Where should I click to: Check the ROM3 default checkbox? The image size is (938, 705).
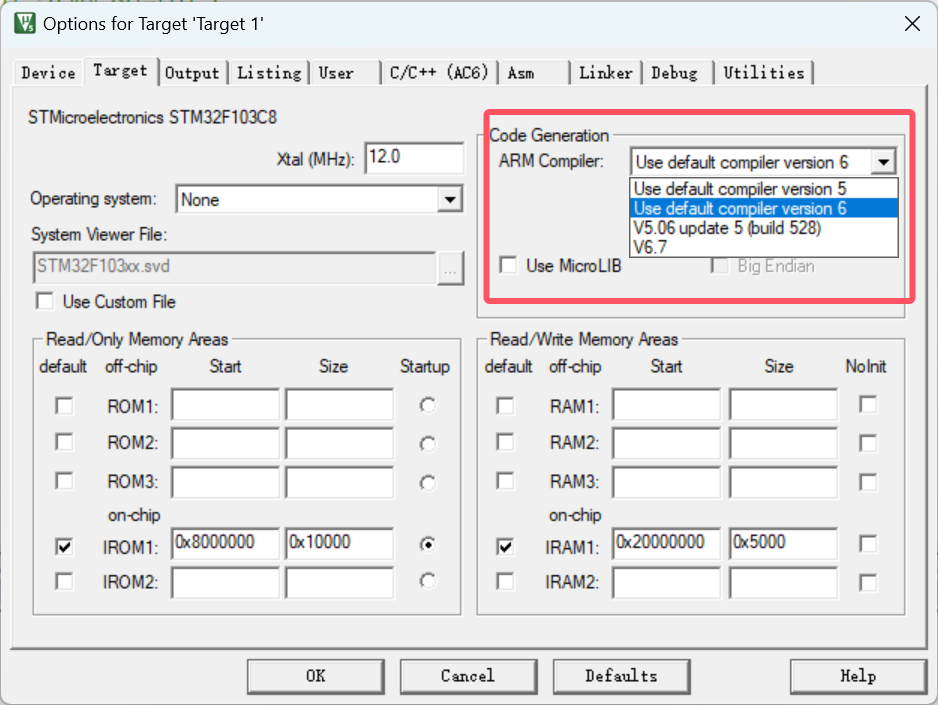(64, 481)
